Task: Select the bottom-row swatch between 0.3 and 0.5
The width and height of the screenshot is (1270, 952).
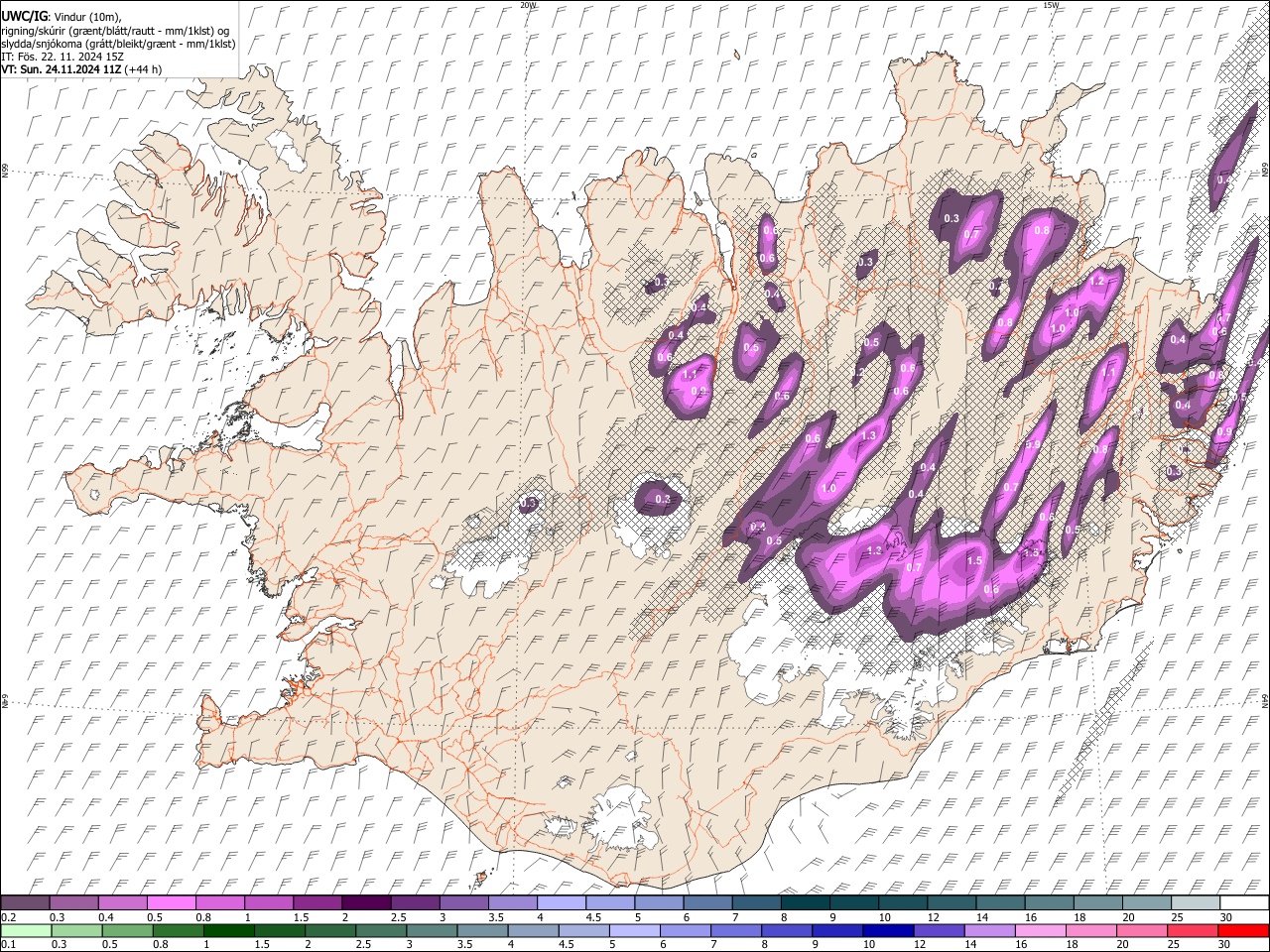Action: (x=75, y=930)
